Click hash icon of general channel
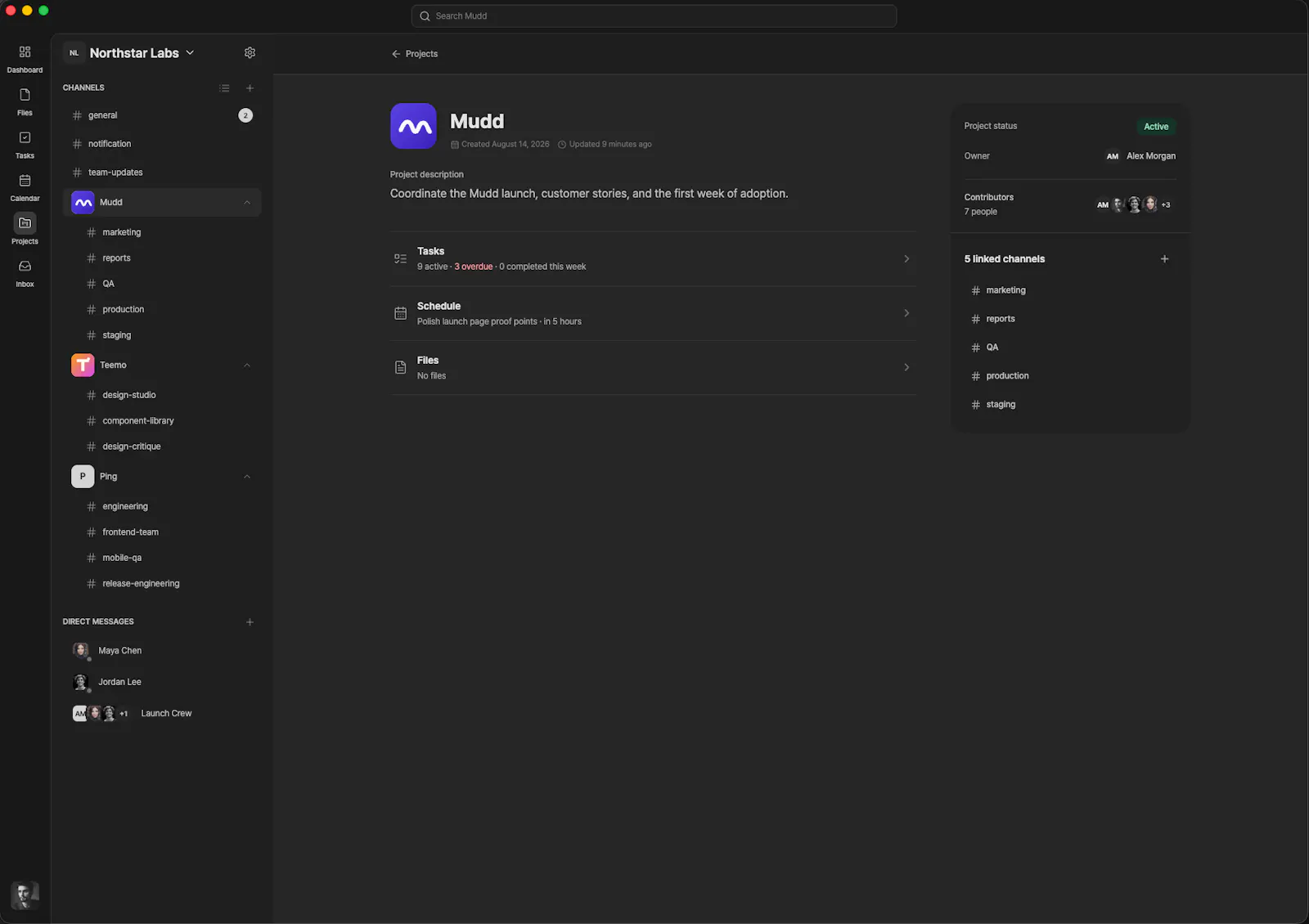This screenshot has height=924, width=1309. [x=77, y=115]
